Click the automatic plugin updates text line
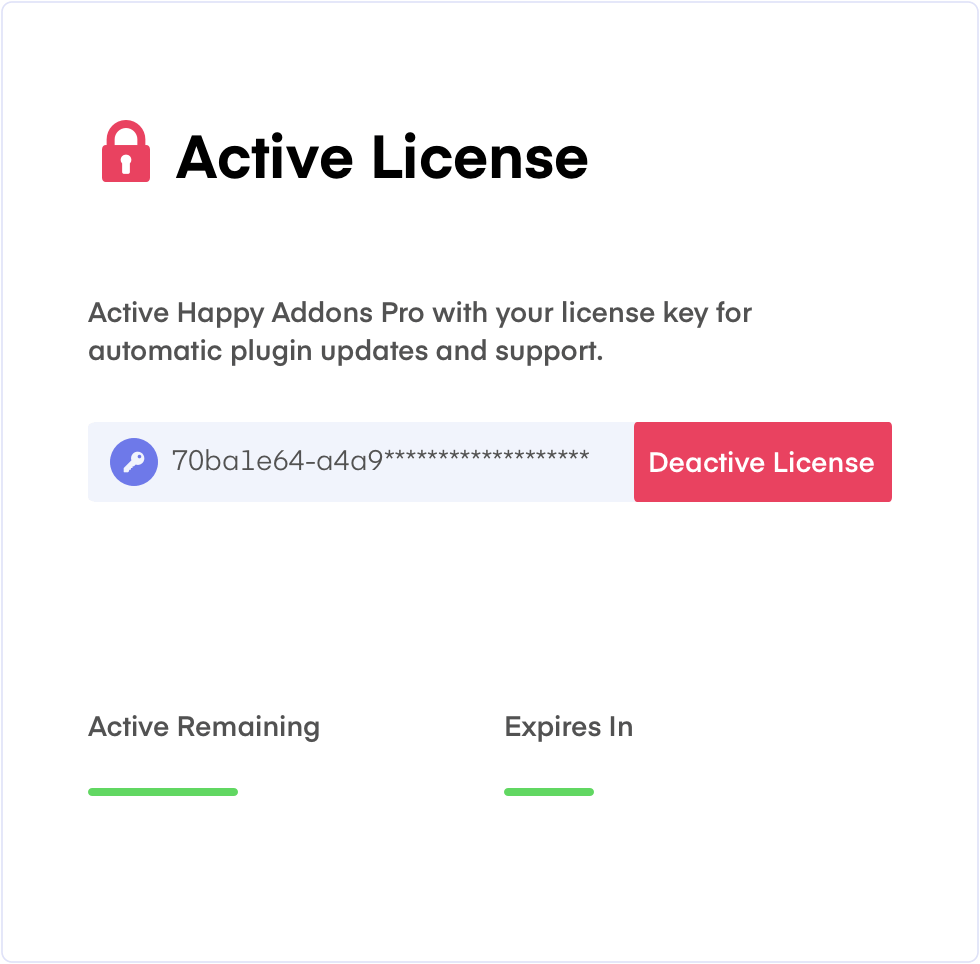Screen dimensions: 980x964 click(x=346, y=351)
